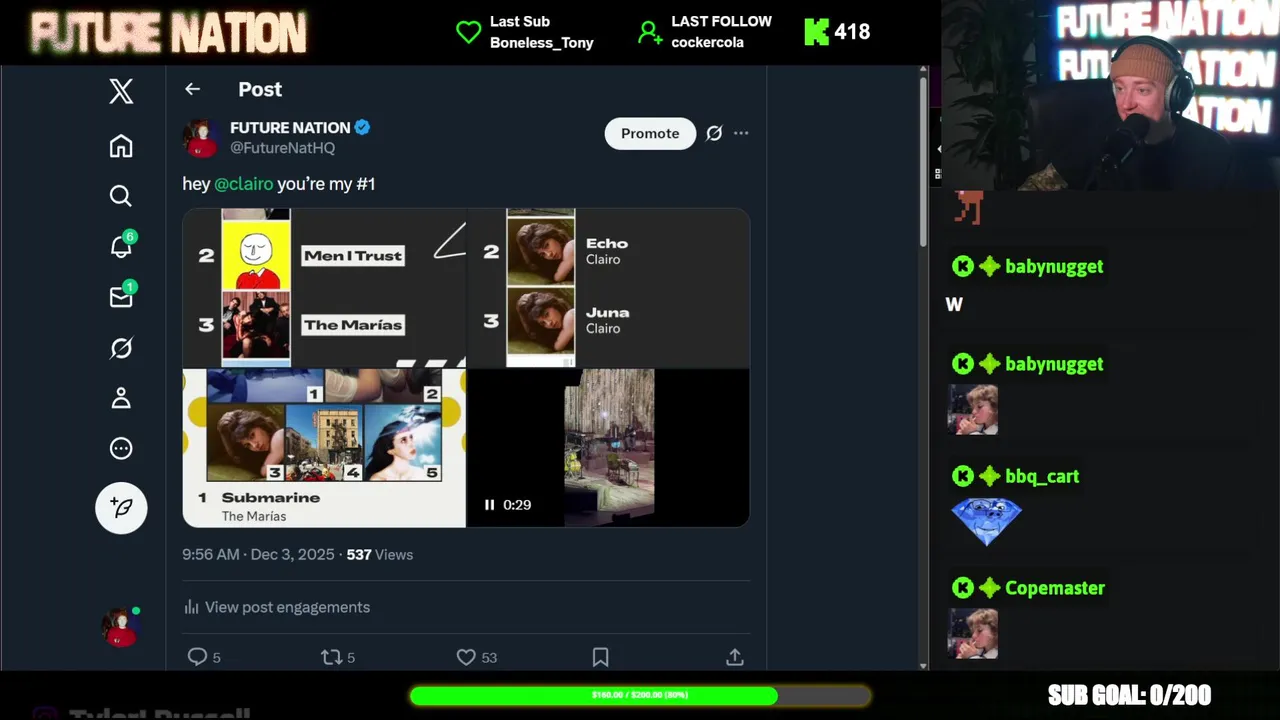Click the 537 Views count
Image resolution: width=1280 pixels, height=720 pixels.
[x=379, y=554]
